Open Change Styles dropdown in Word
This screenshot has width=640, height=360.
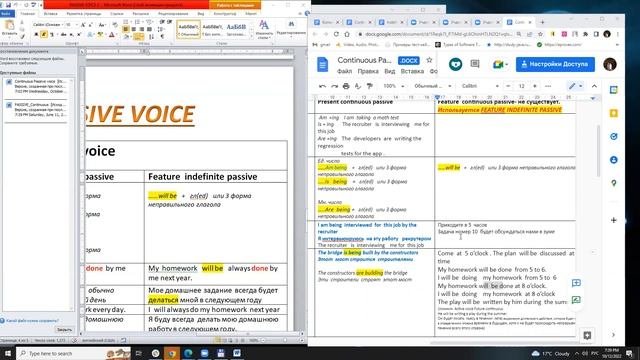264,29
